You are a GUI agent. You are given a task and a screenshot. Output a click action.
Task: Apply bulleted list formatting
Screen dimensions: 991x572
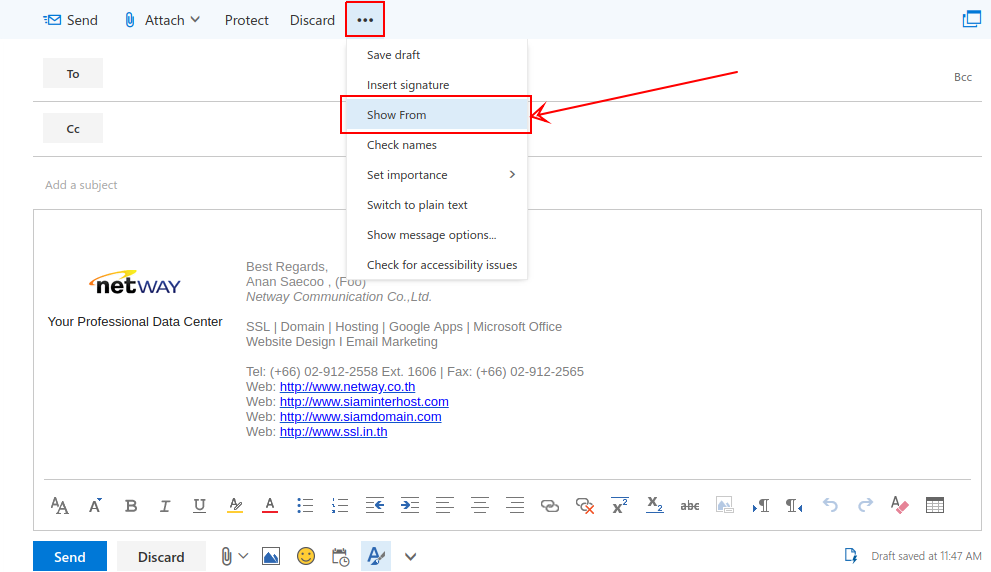[305, 506]
